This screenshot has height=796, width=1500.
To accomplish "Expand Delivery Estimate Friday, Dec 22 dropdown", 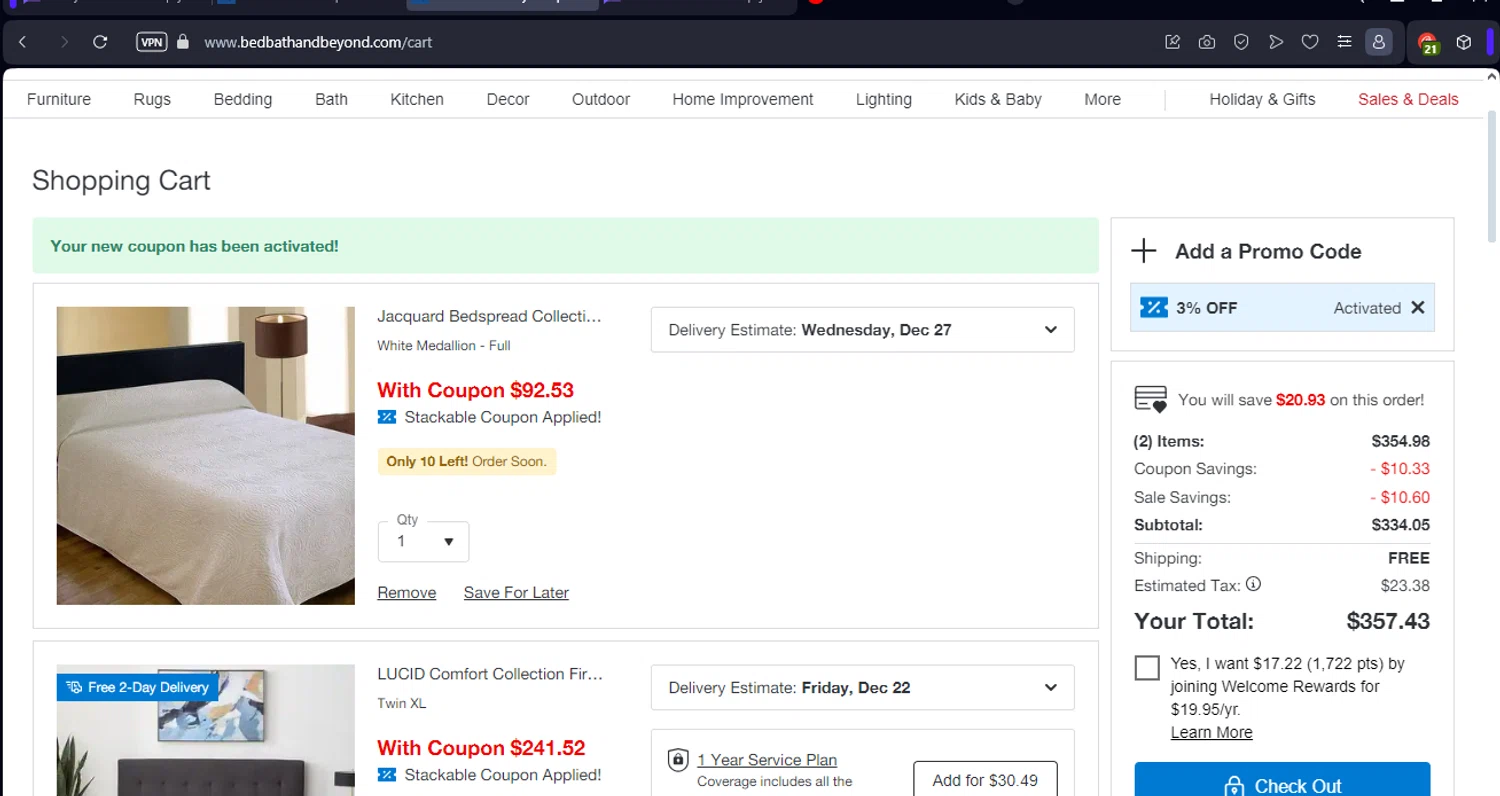I will tap(862, 688).
